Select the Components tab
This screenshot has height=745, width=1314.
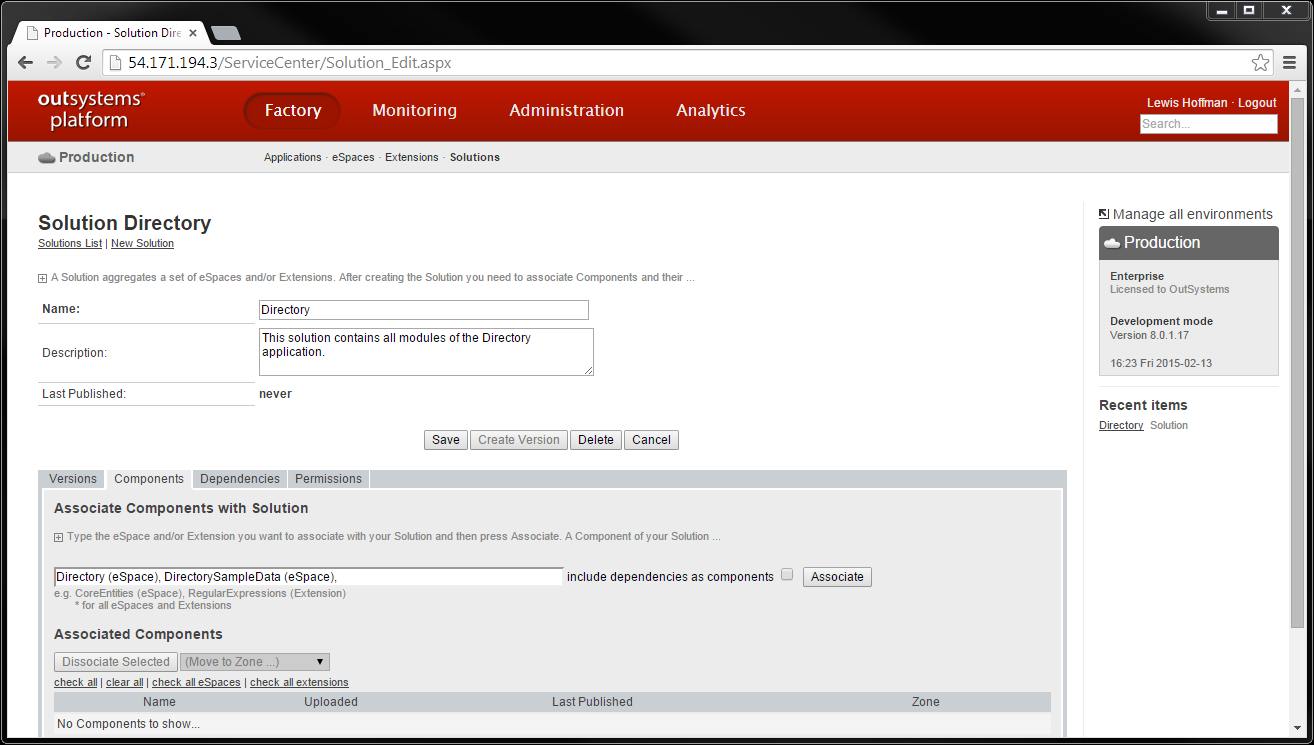[x=149, y=479]
